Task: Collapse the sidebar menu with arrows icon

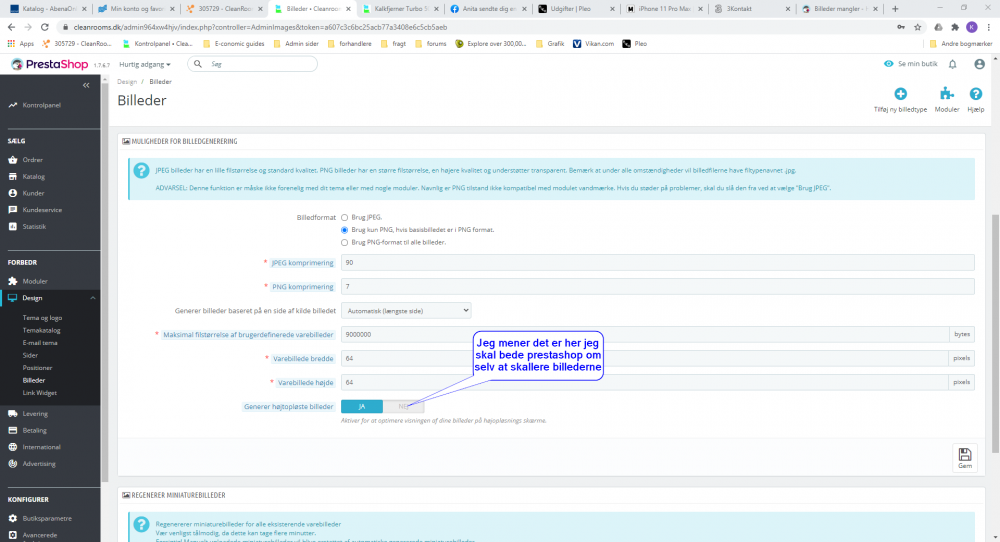Action: 86,85
